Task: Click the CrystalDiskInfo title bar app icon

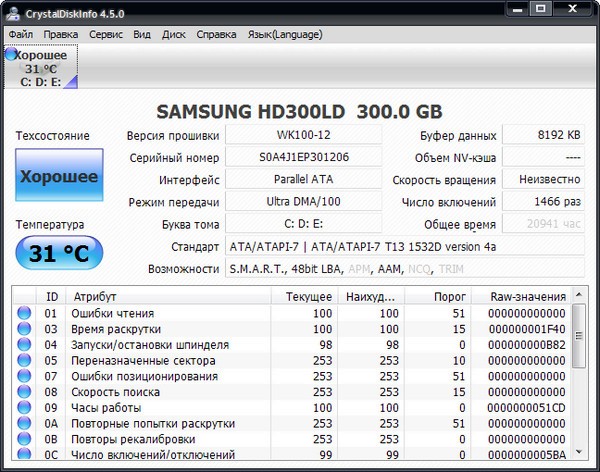Action: 13,13
